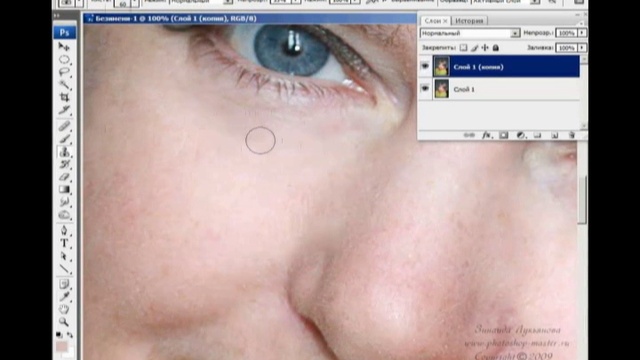
Task: Click the foreground color swatch
Action: click(62, 347)
